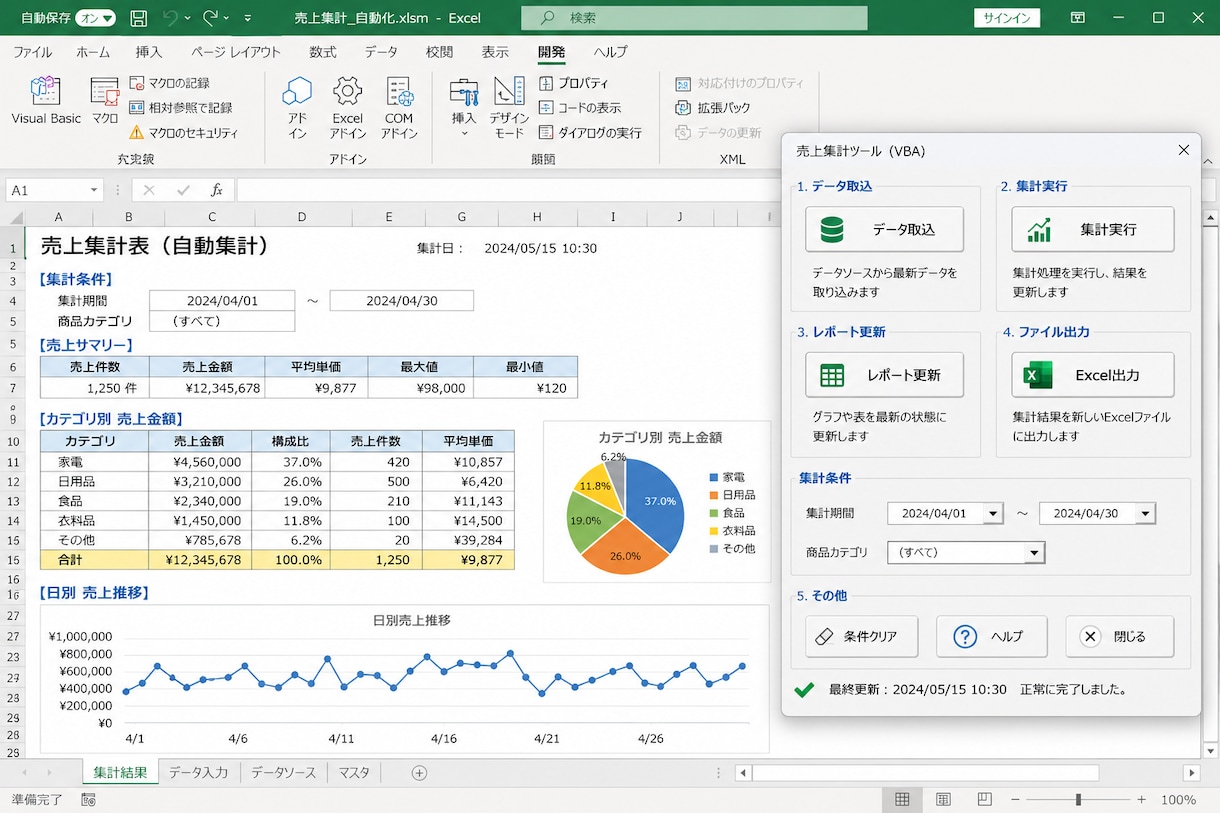Click the 集計実行 button
Screen dimensions: 1220x813
pos(1092,229)
